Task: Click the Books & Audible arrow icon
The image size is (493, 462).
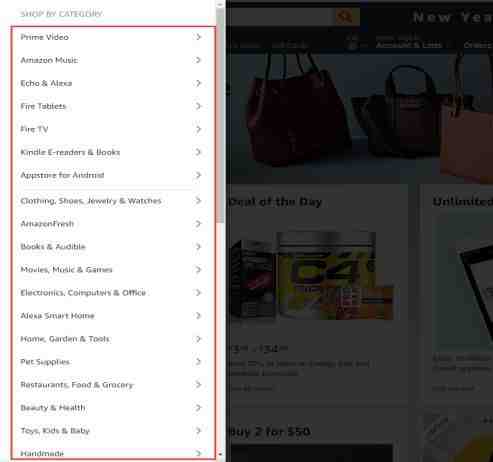Action: click(198, 247)
